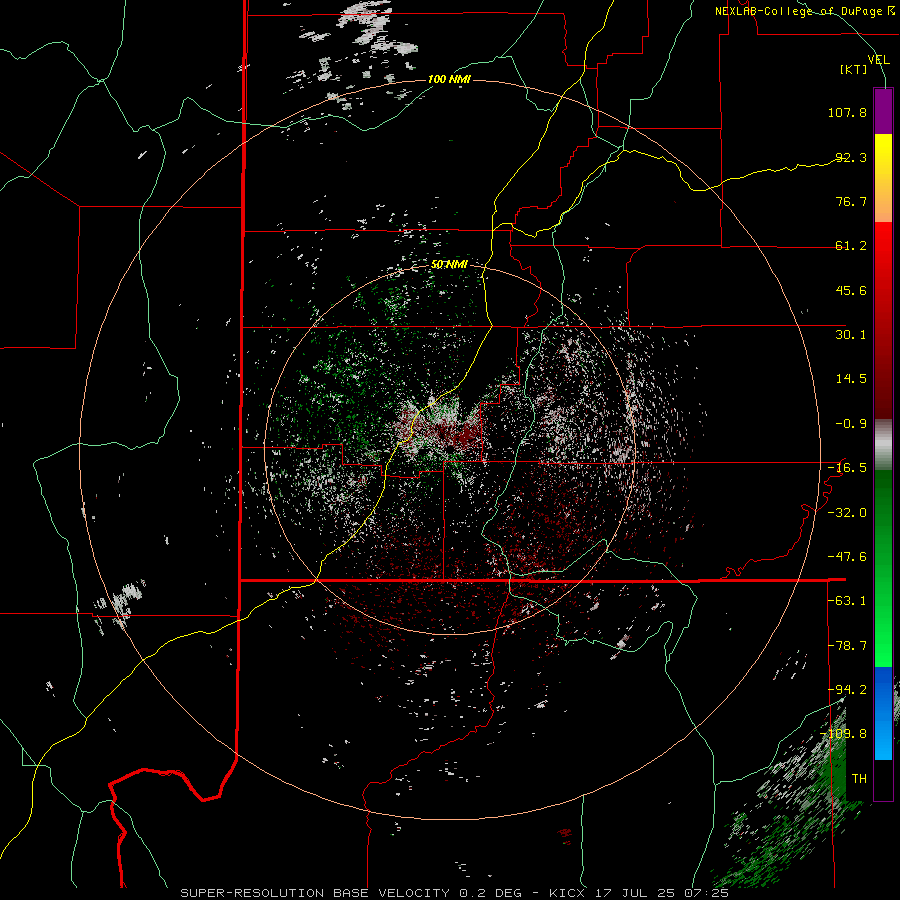Click the 17 JUL 25 07:25 timestamp
The image size is (900, 900).
(663, 893)
